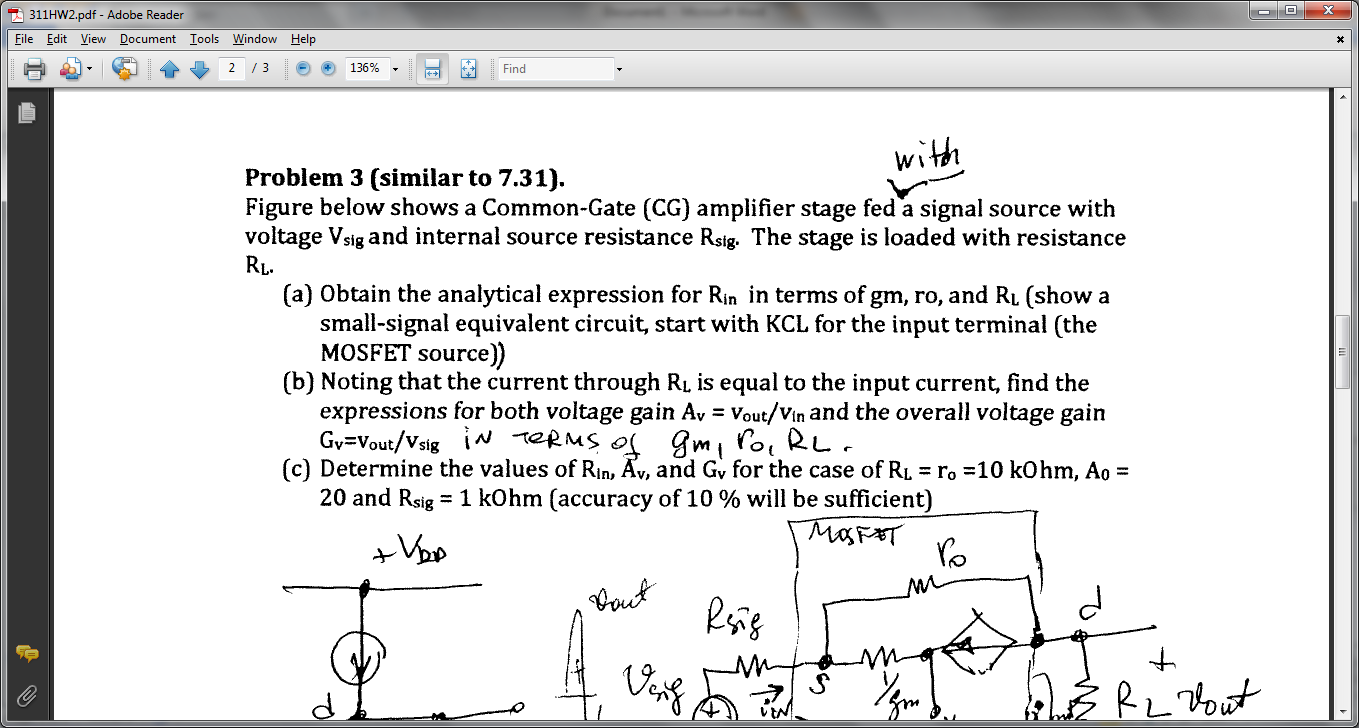The height and width of the screenshot is (728, 1359).
Task: Open the Comments panel in the sidebar
Action: tap(27, 654)
